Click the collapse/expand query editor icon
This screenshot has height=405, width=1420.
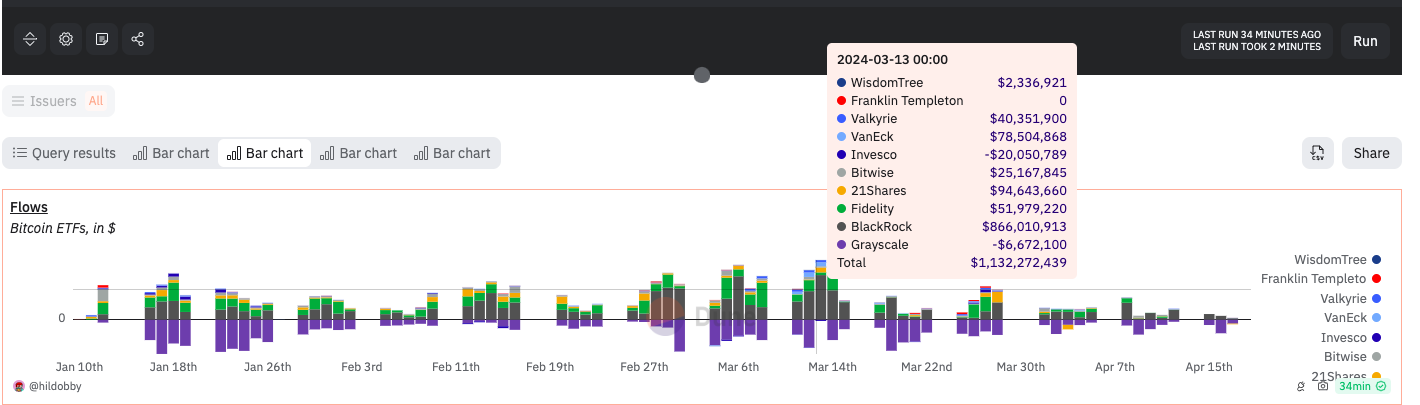tap(30, 39)
